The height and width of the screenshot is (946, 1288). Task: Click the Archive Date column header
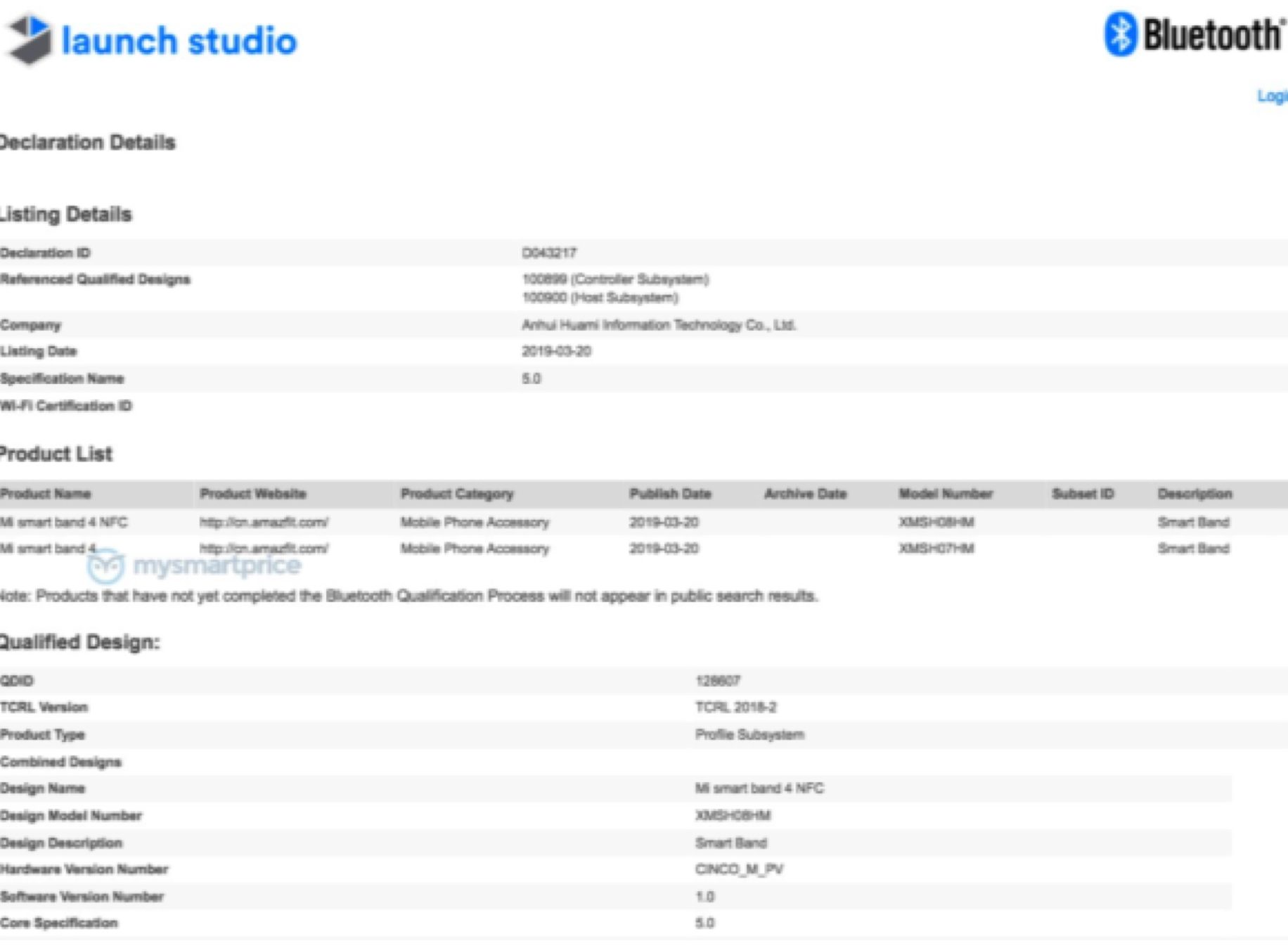(x=805, y=494)
